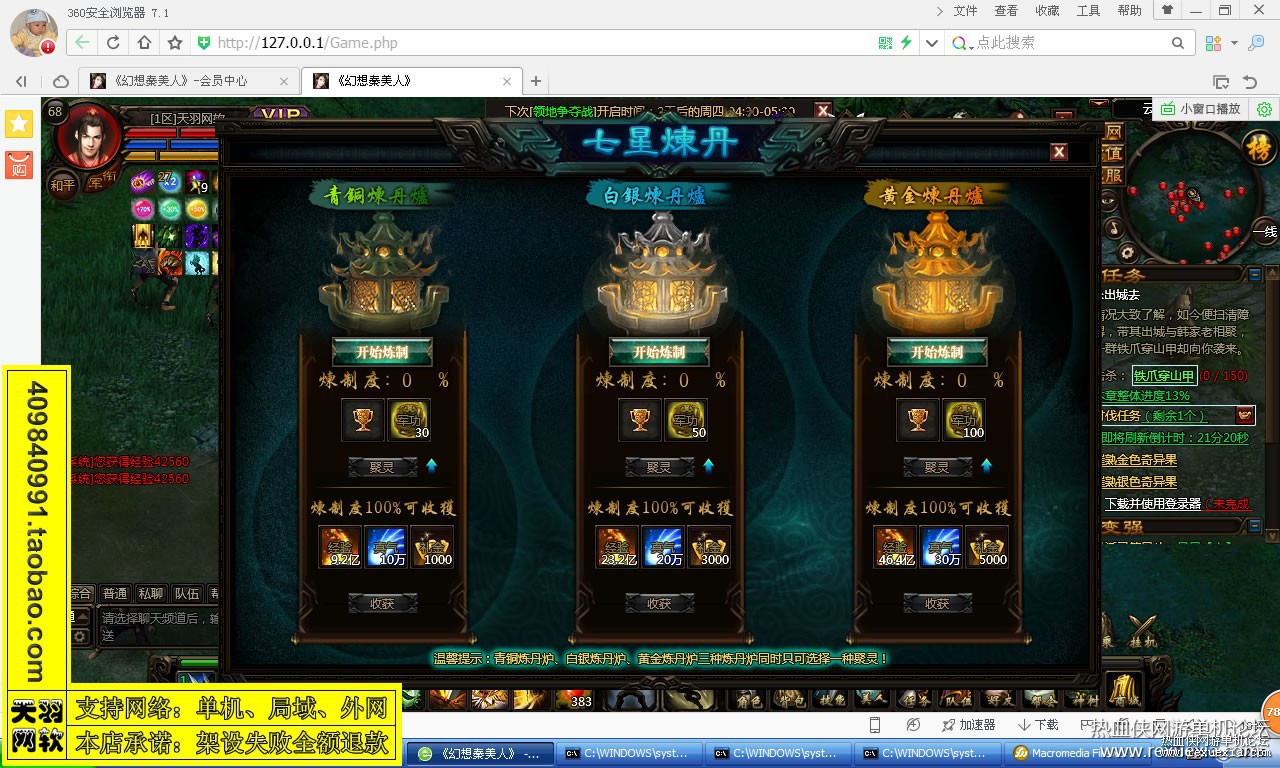
Task: Click the 10万 reward icon in bronze panel
Action: tap(385, 547)
